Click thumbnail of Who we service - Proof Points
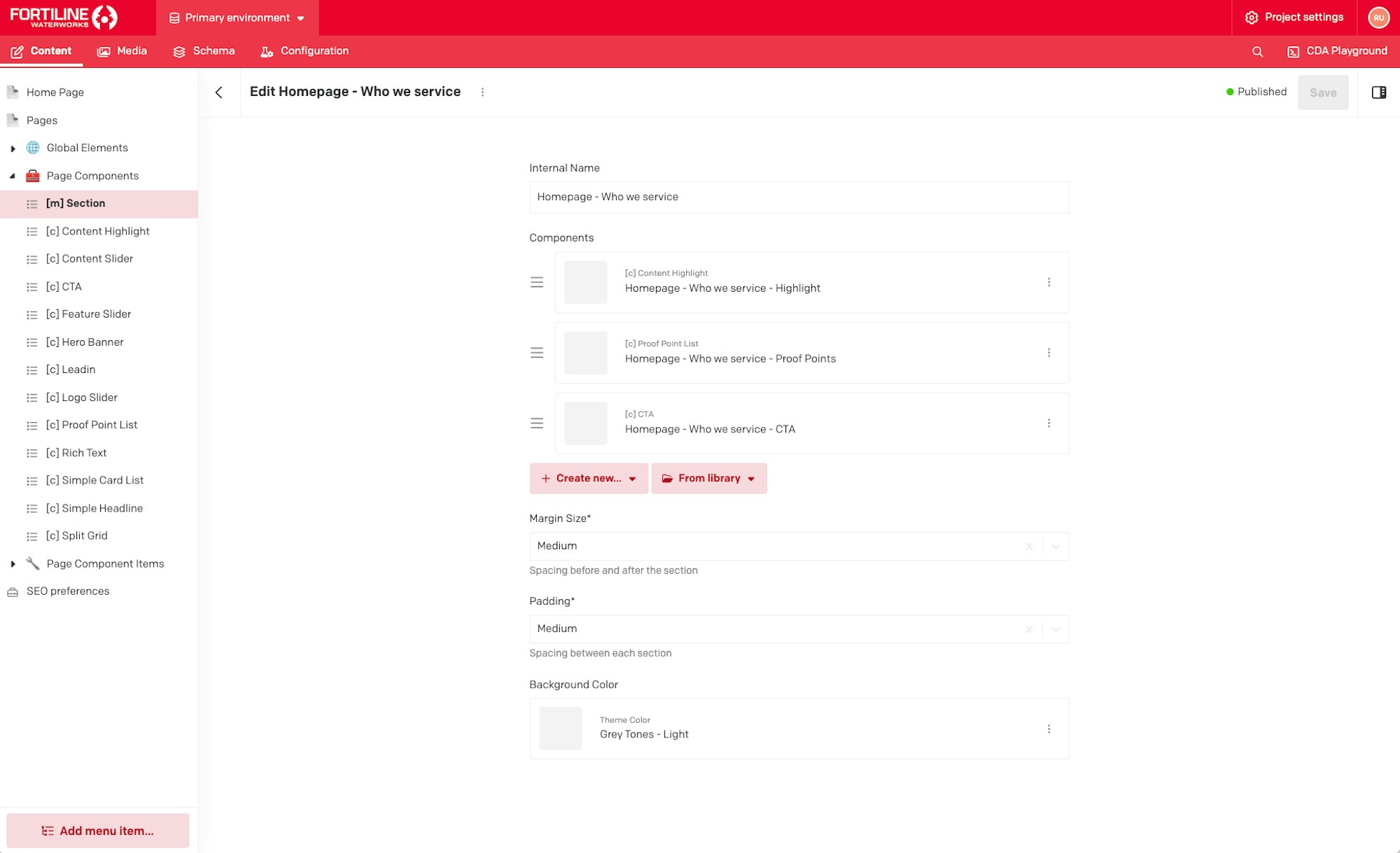This screenshot has width=1400, height=853. point(586,353)
